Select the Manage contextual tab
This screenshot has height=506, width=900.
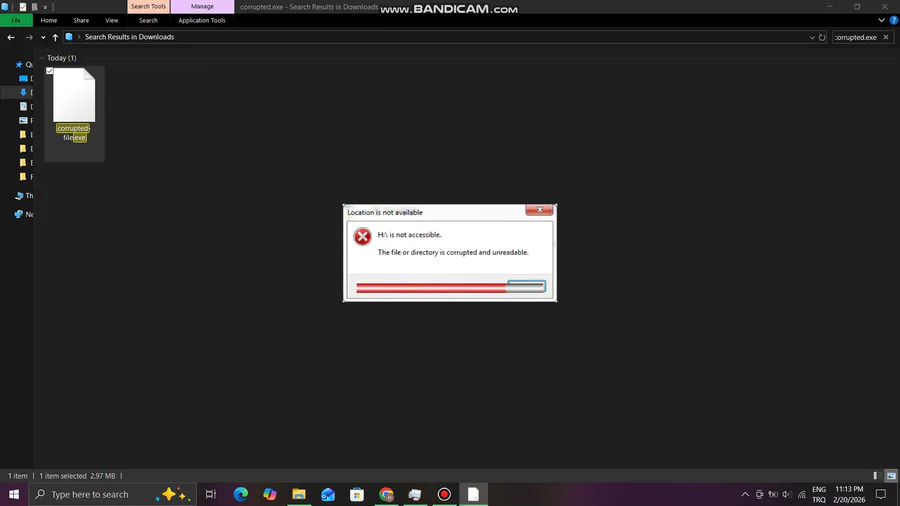(202, 6)
